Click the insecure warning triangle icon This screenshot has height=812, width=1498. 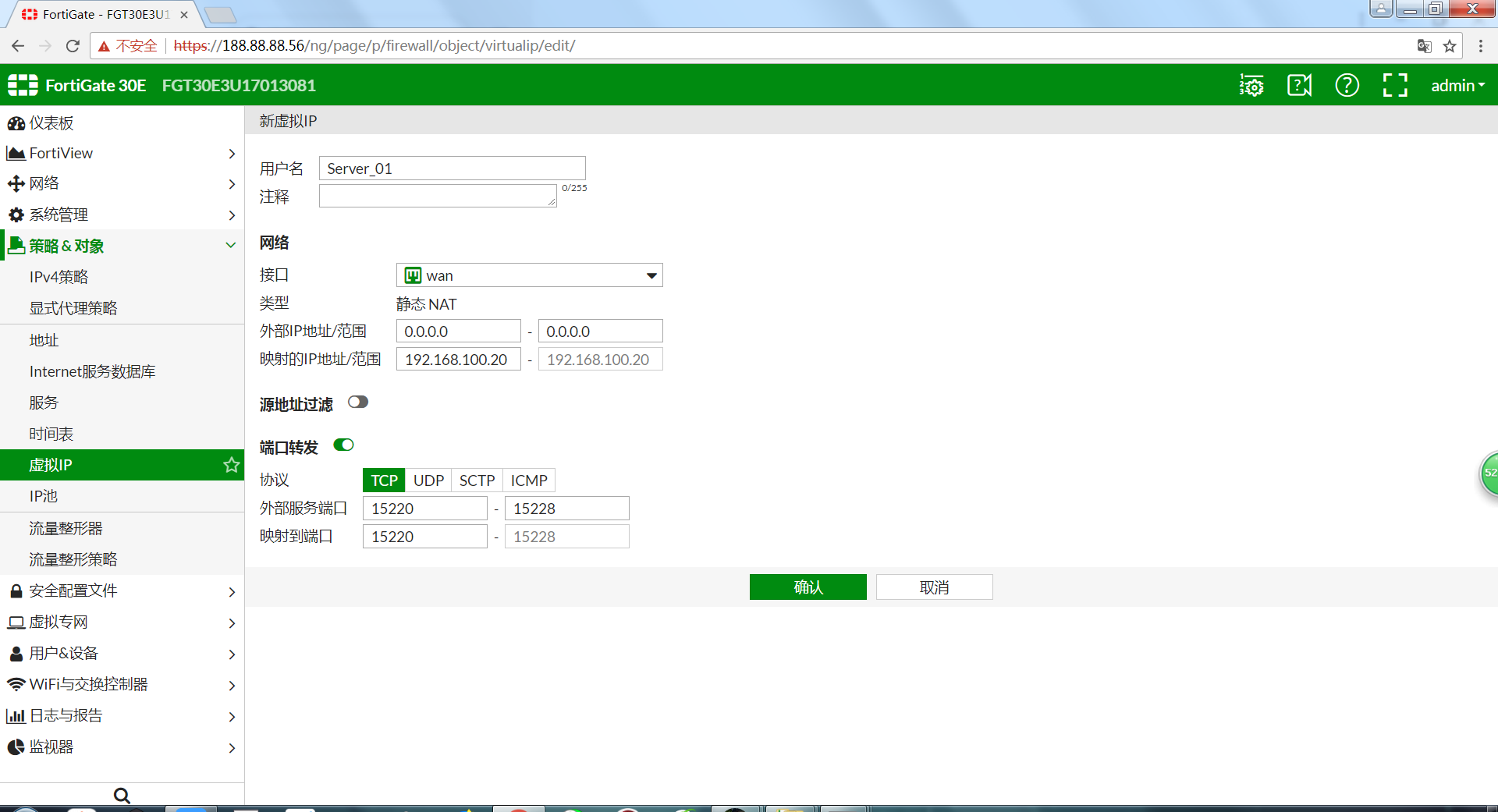pyautogui.click(x=104, y=46)
